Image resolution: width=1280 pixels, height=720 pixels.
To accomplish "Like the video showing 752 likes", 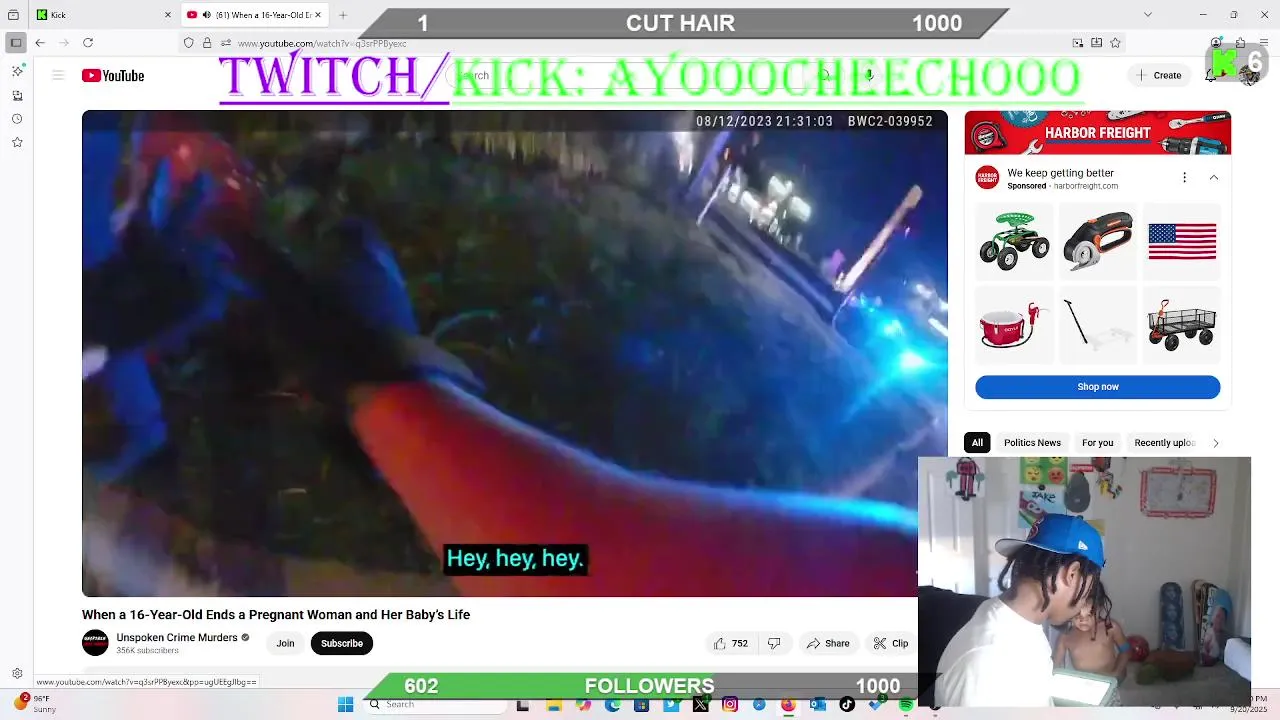I will [730, 643].
